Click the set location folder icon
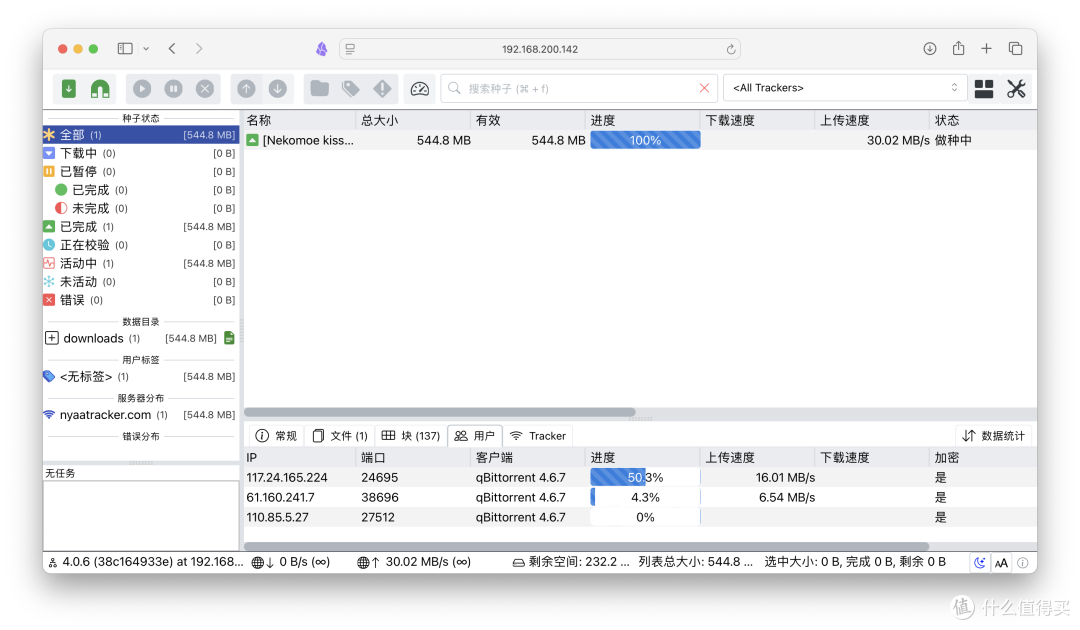This screenshot has height=630, width=1080. [x=320, y=89]
